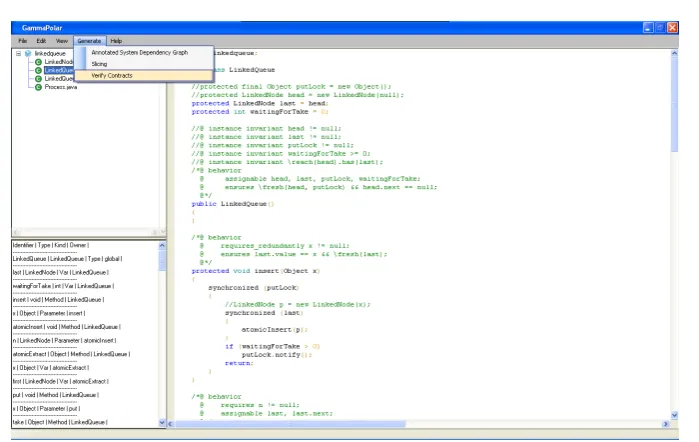Click the 'atomicInsert | void | Method' row
The image size is (699, 442).
67,327
